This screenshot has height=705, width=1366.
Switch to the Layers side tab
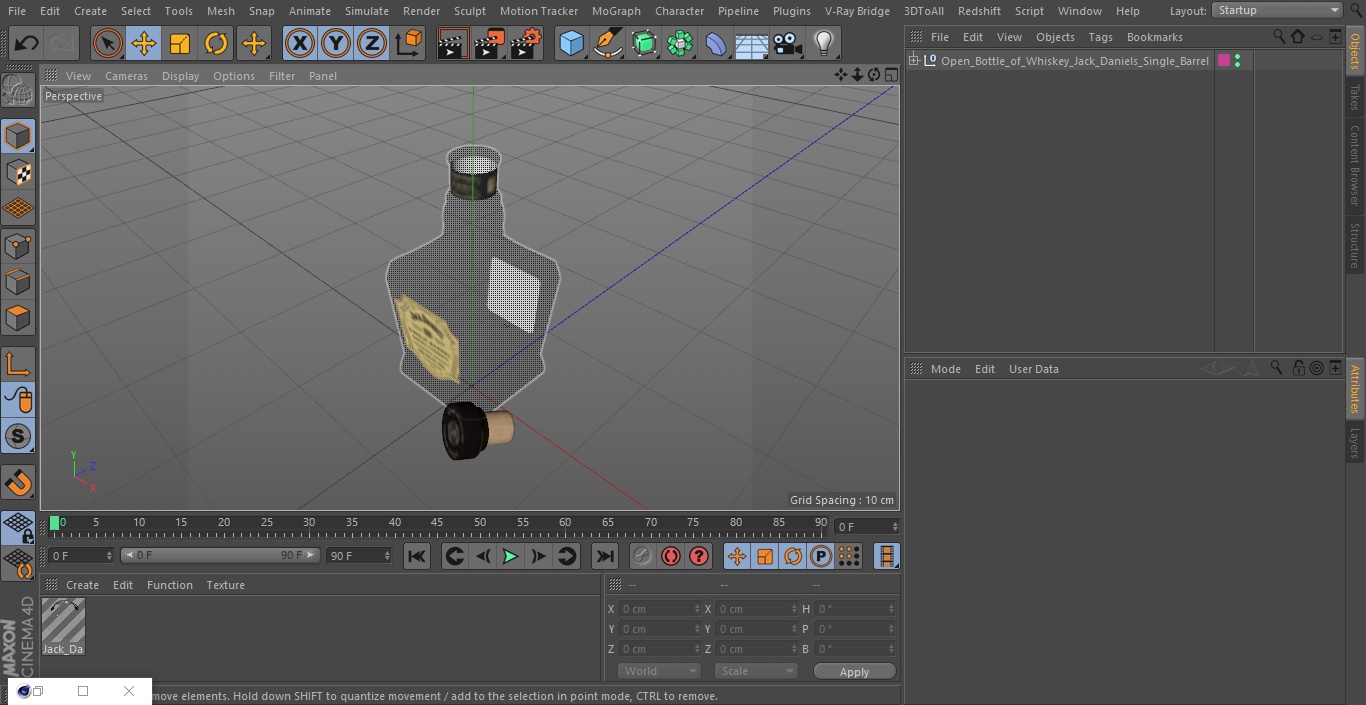pos(1355,441)
